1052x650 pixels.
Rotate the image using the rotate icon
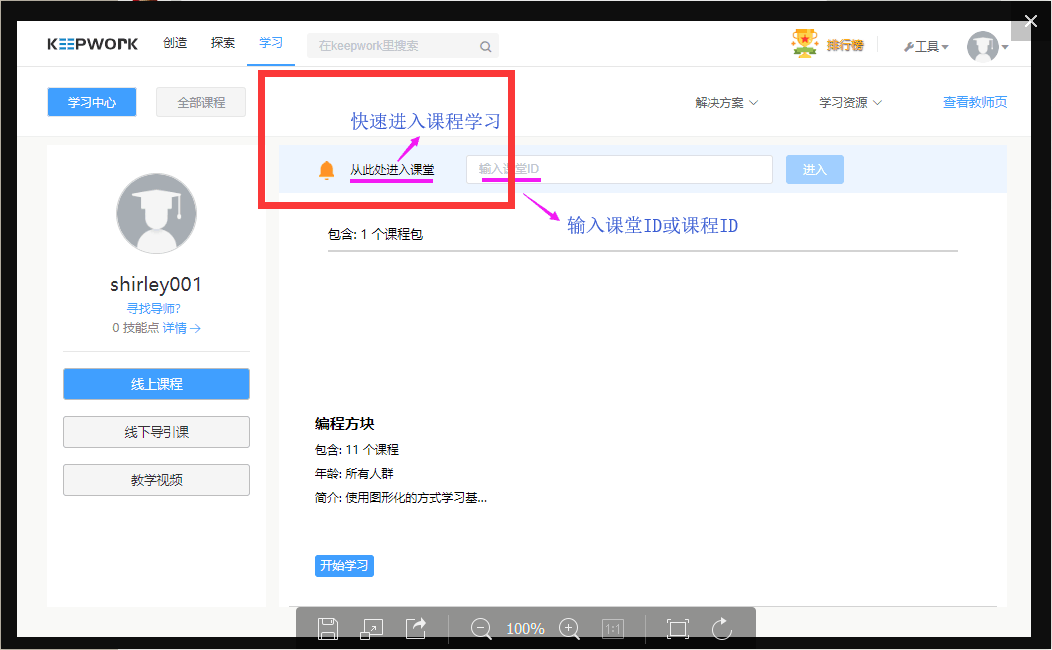pos(721,628)
